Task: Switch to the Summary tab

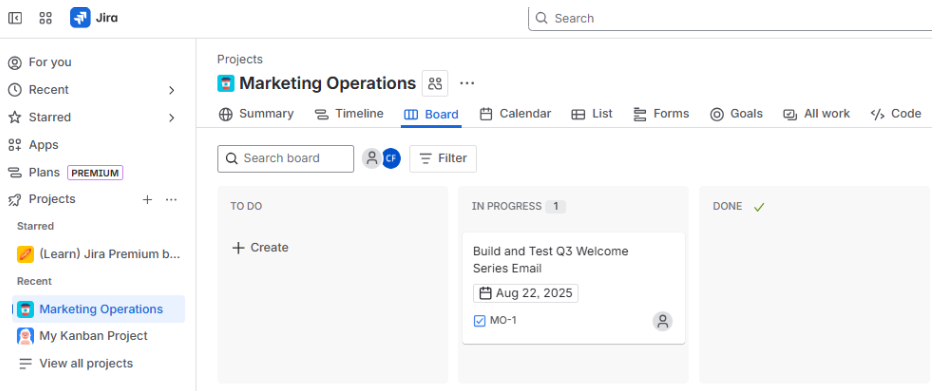Action: (x=256, y=114)
